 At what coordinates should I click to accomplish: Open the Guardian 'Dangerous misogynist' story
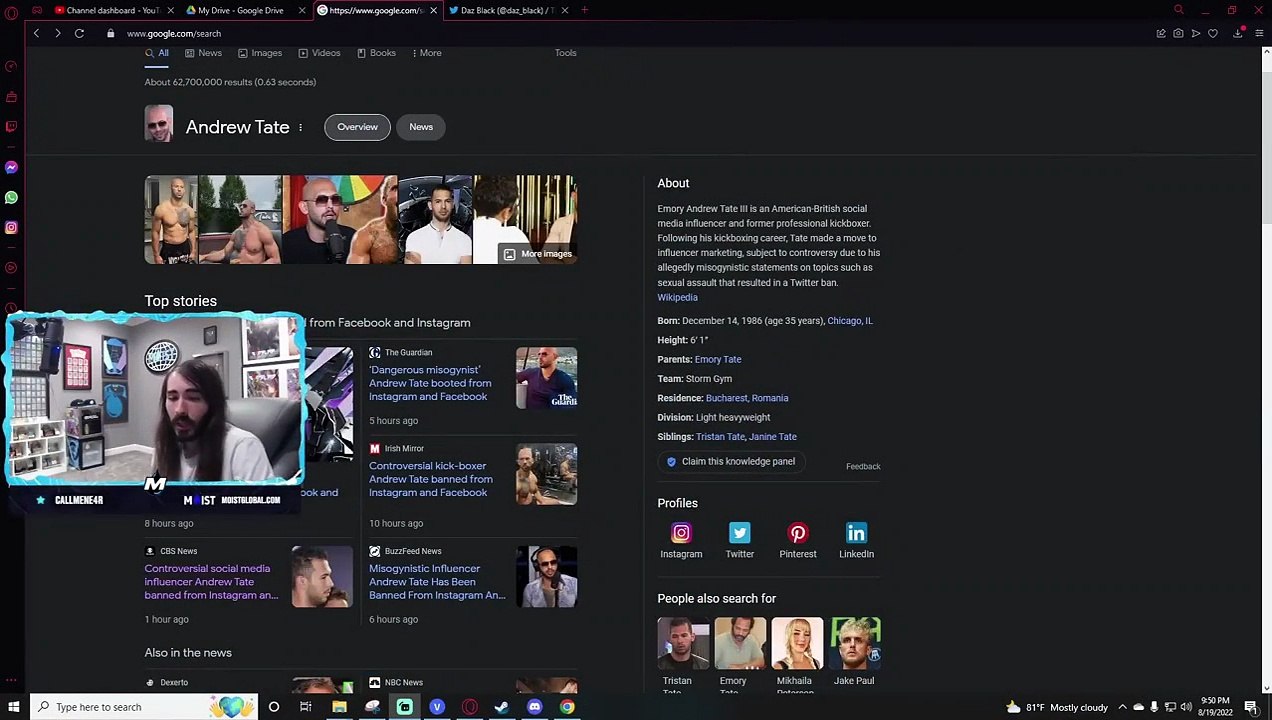click(430, 383)
